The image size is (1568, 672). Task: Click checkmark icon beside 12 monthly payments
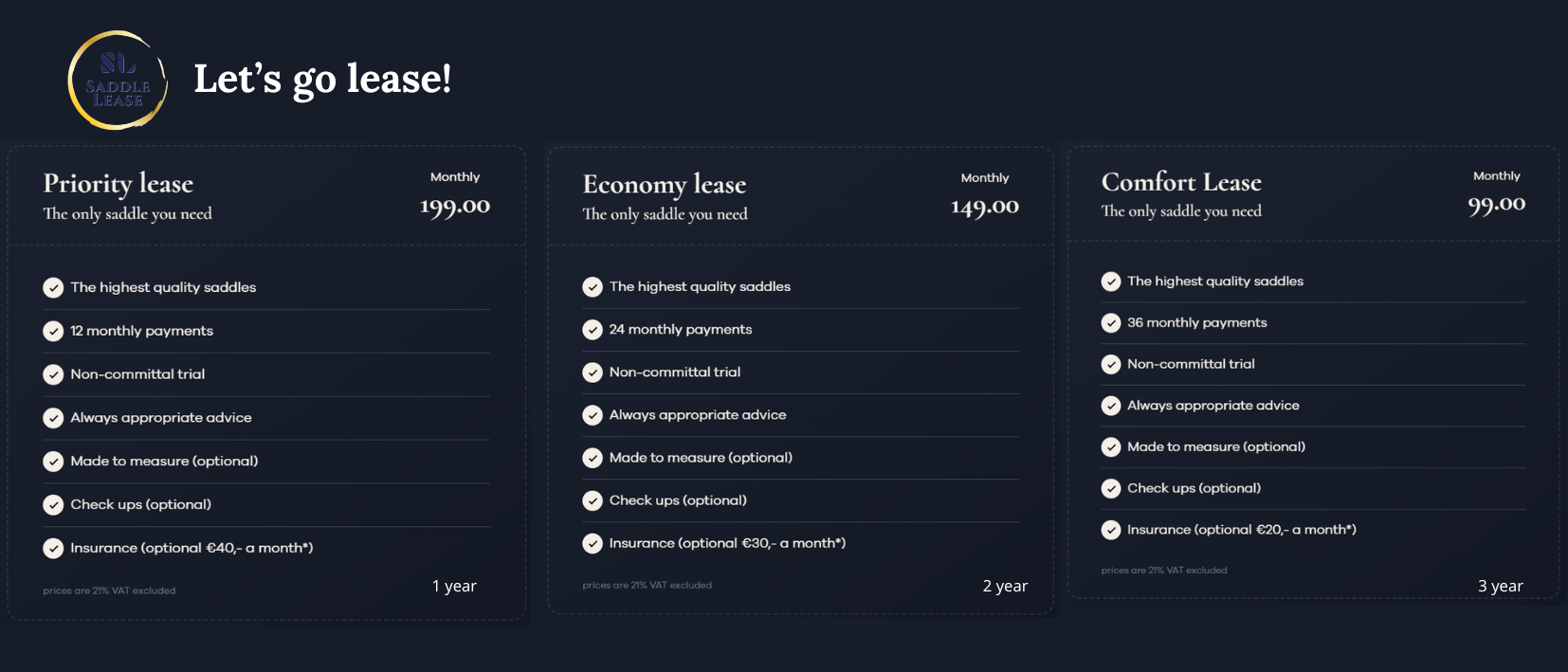point(53,331)
